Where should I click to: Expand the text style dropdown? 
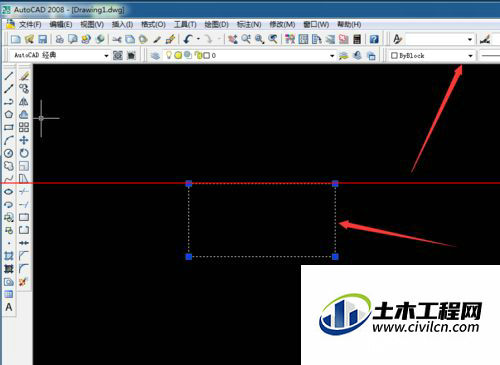coord(470,39)
